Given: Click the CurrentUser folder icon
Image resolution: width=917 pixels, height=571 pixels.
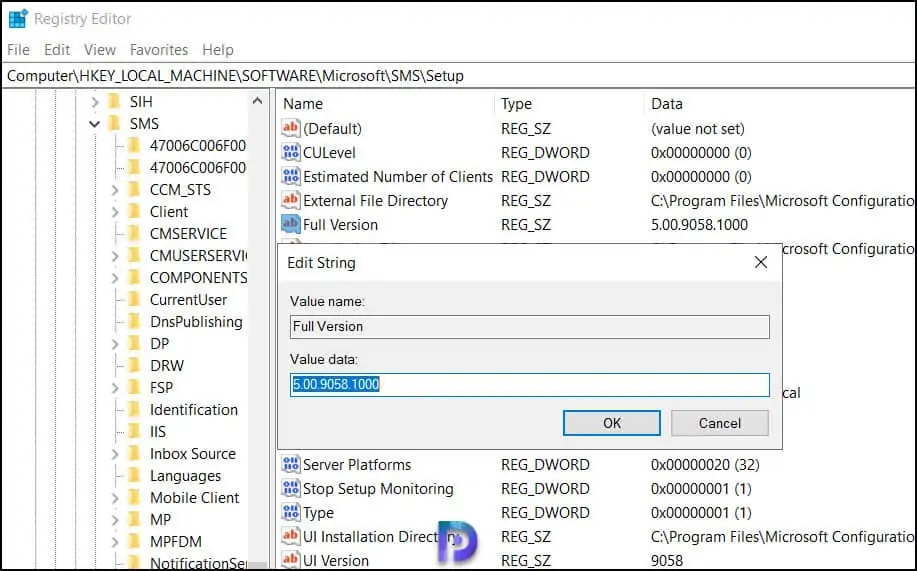Looking at the screenshot, I should pos(135,300).
